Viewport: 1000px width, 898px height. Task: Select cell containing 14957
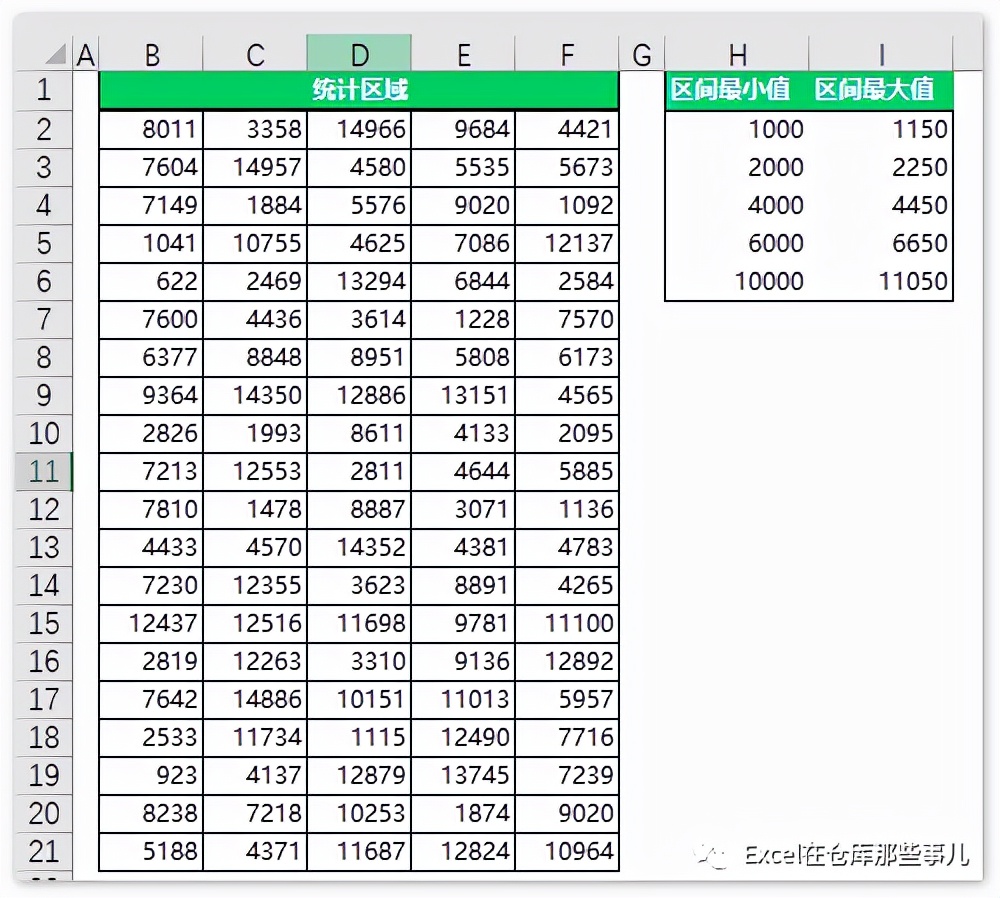[255, 168]
